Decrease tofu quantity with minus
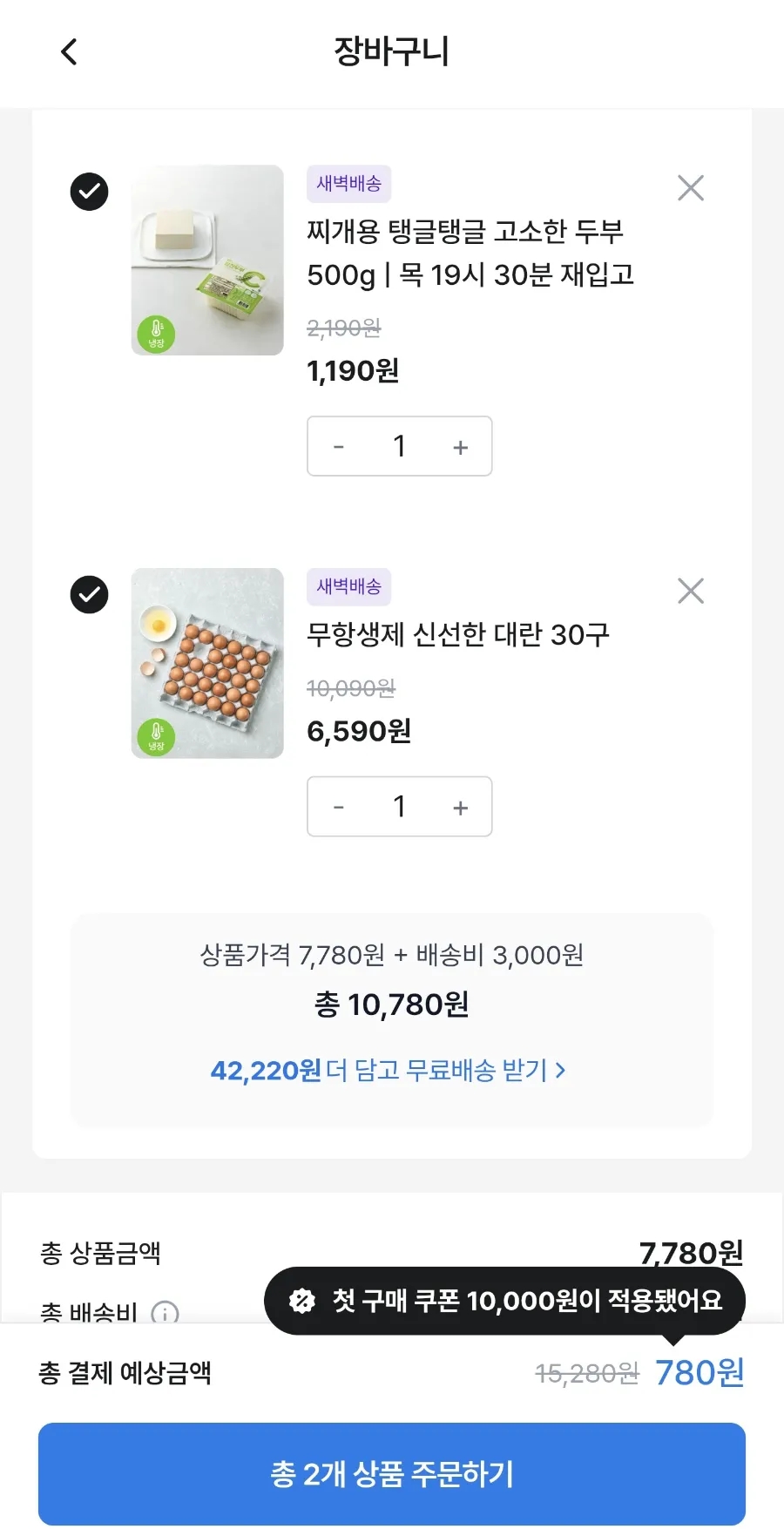The width and height of the screenshot is (784, 1529). [339, 447]
